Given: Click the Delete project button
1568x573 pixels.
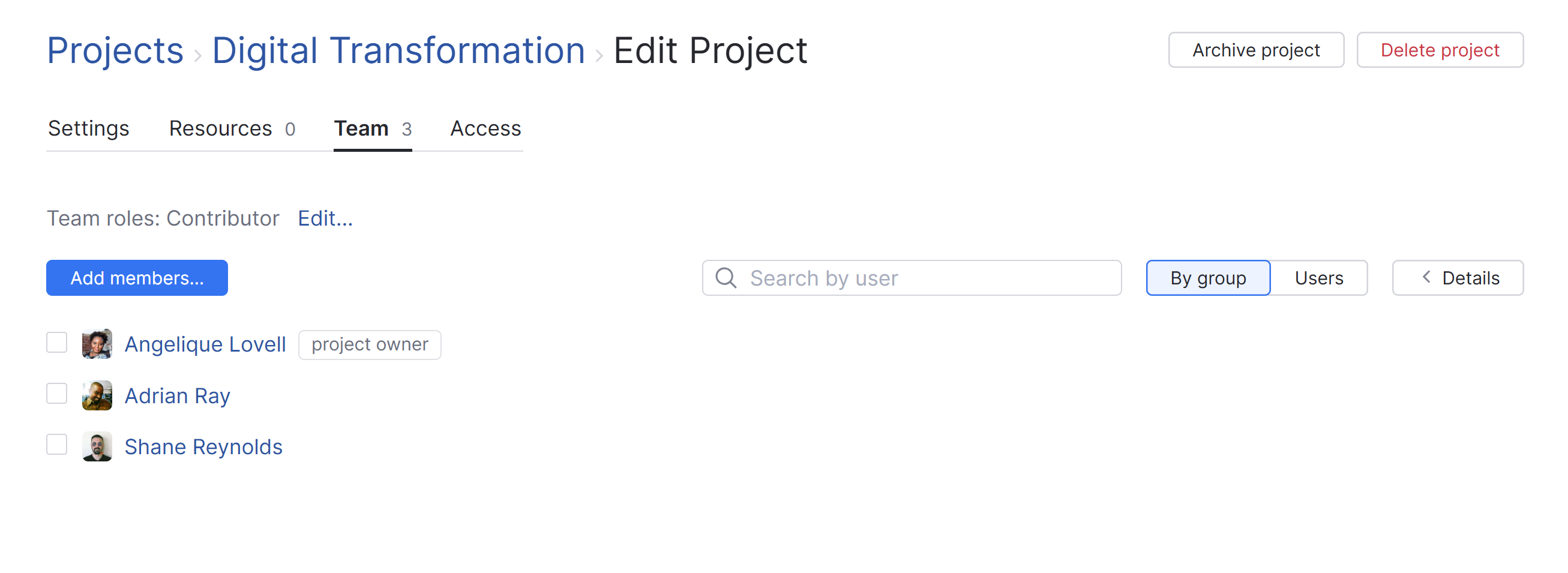Looking at the screenshot, I should tap(1440, 50).
